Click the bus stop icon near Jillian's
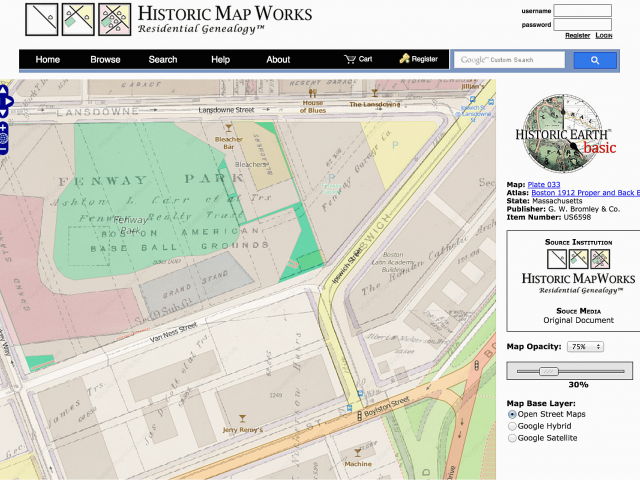This screenshot has height=480, width=640. (x=473, y=99)
